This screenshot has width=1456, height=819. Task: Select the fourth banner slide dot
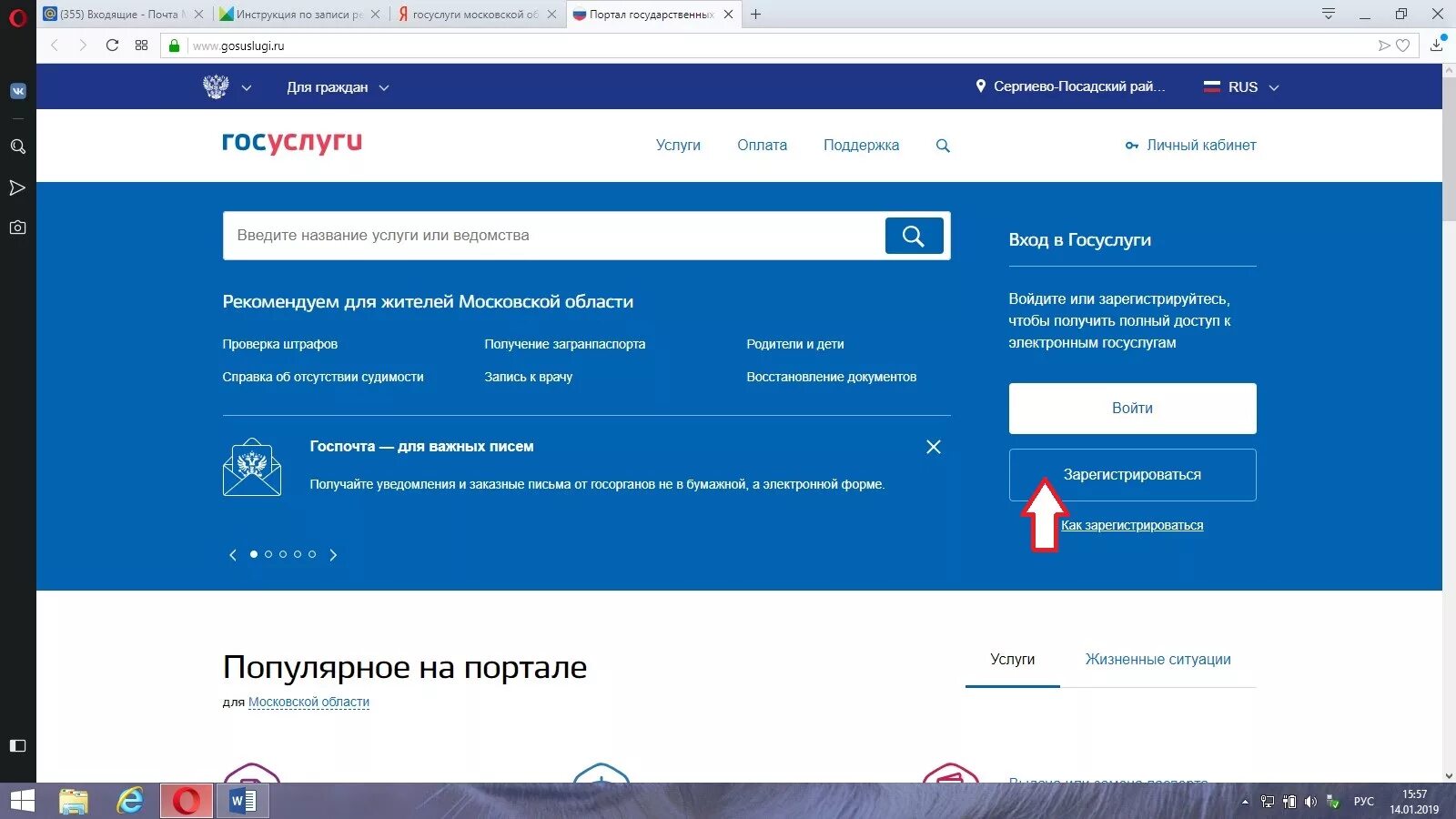pyautogui.click(x=298, y=554)
